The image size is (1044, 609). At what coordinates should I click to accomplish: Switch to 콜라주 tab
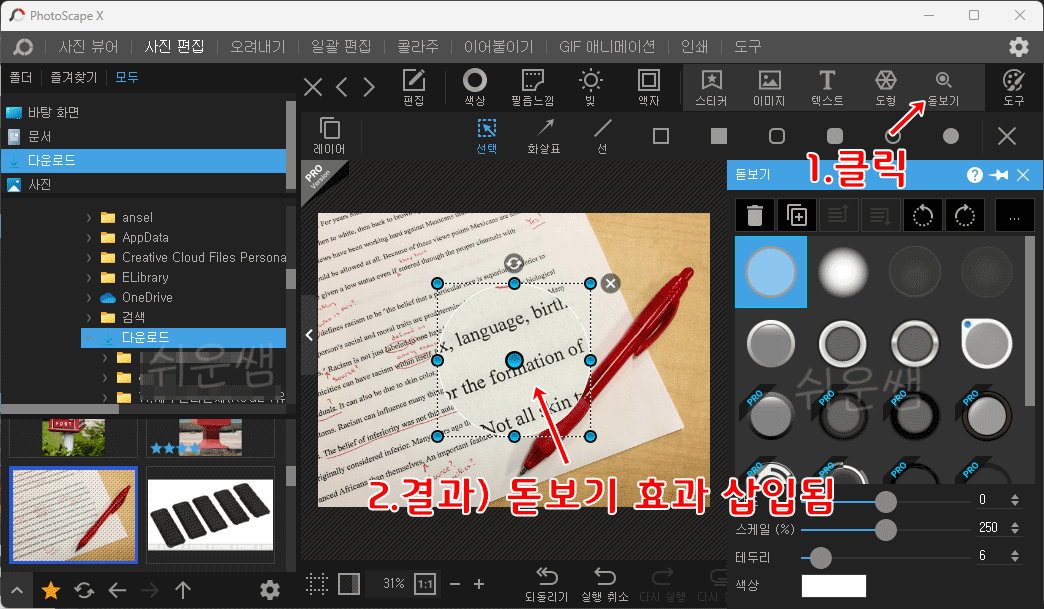coord(418,47)
